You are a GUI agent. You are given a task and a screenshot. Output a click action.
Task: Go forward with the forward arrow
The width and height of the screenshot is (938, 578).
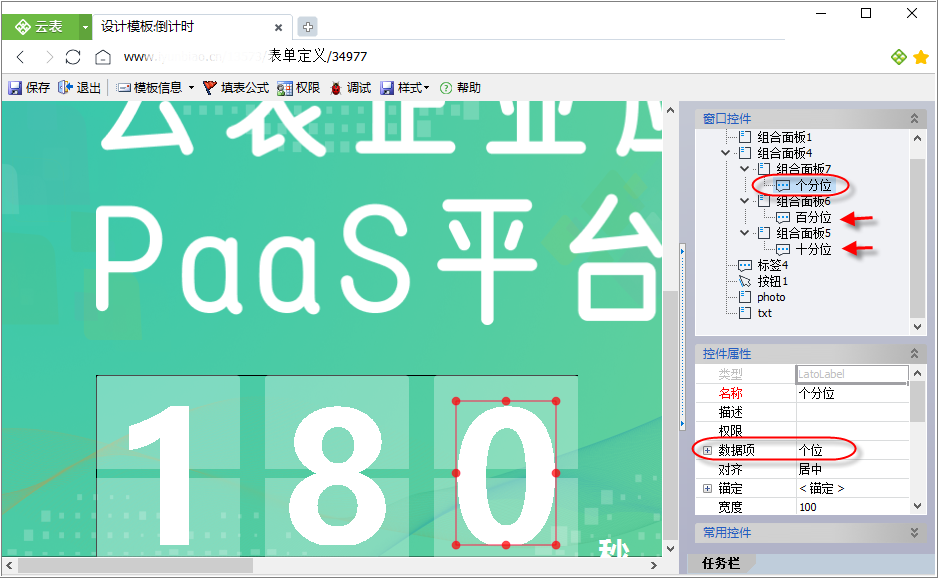click(x=49, y=57)
